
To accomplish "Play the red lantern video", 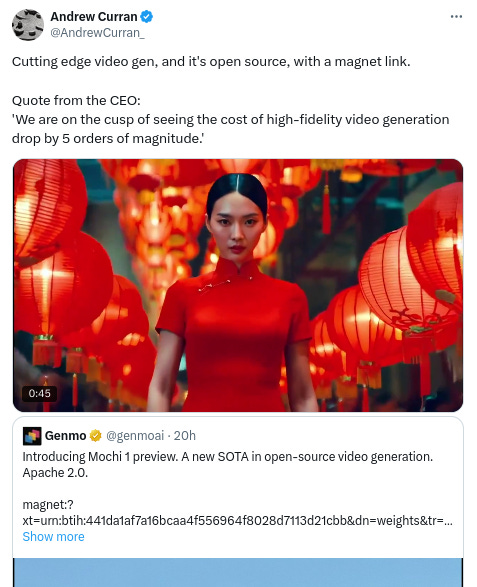I will (238, 285).
